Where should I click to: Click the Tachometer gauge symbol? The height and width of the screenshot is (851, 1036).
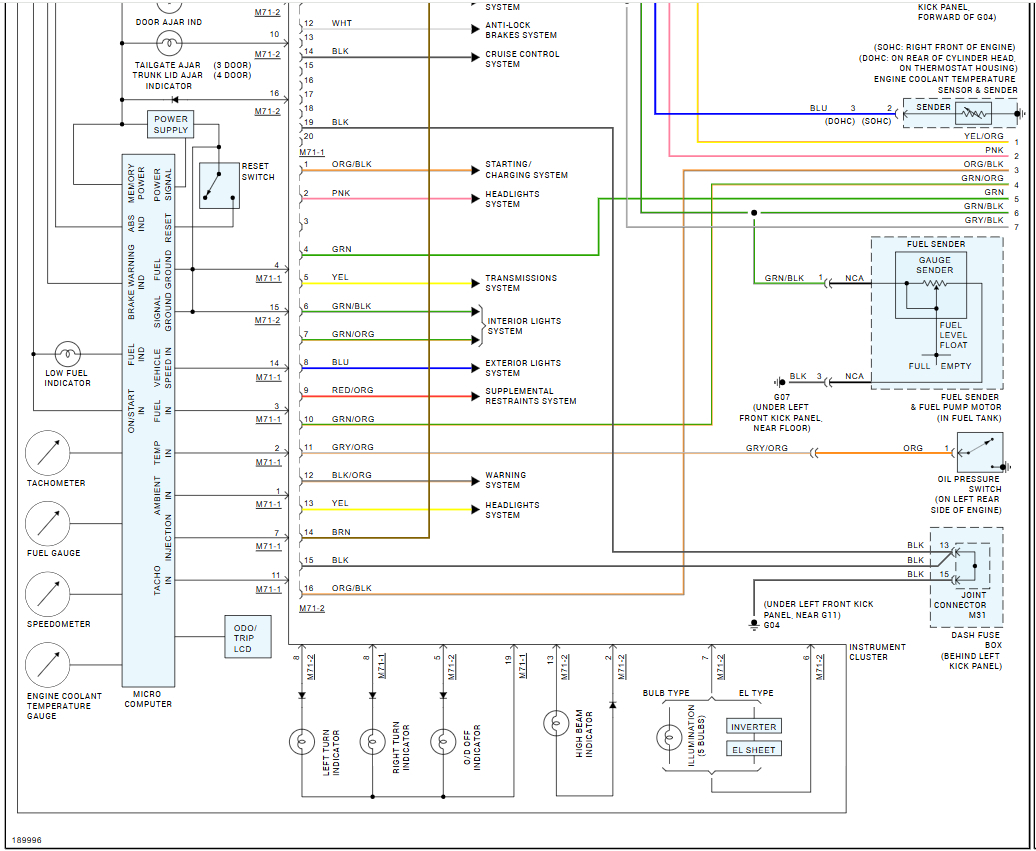(x=48, y=453)
